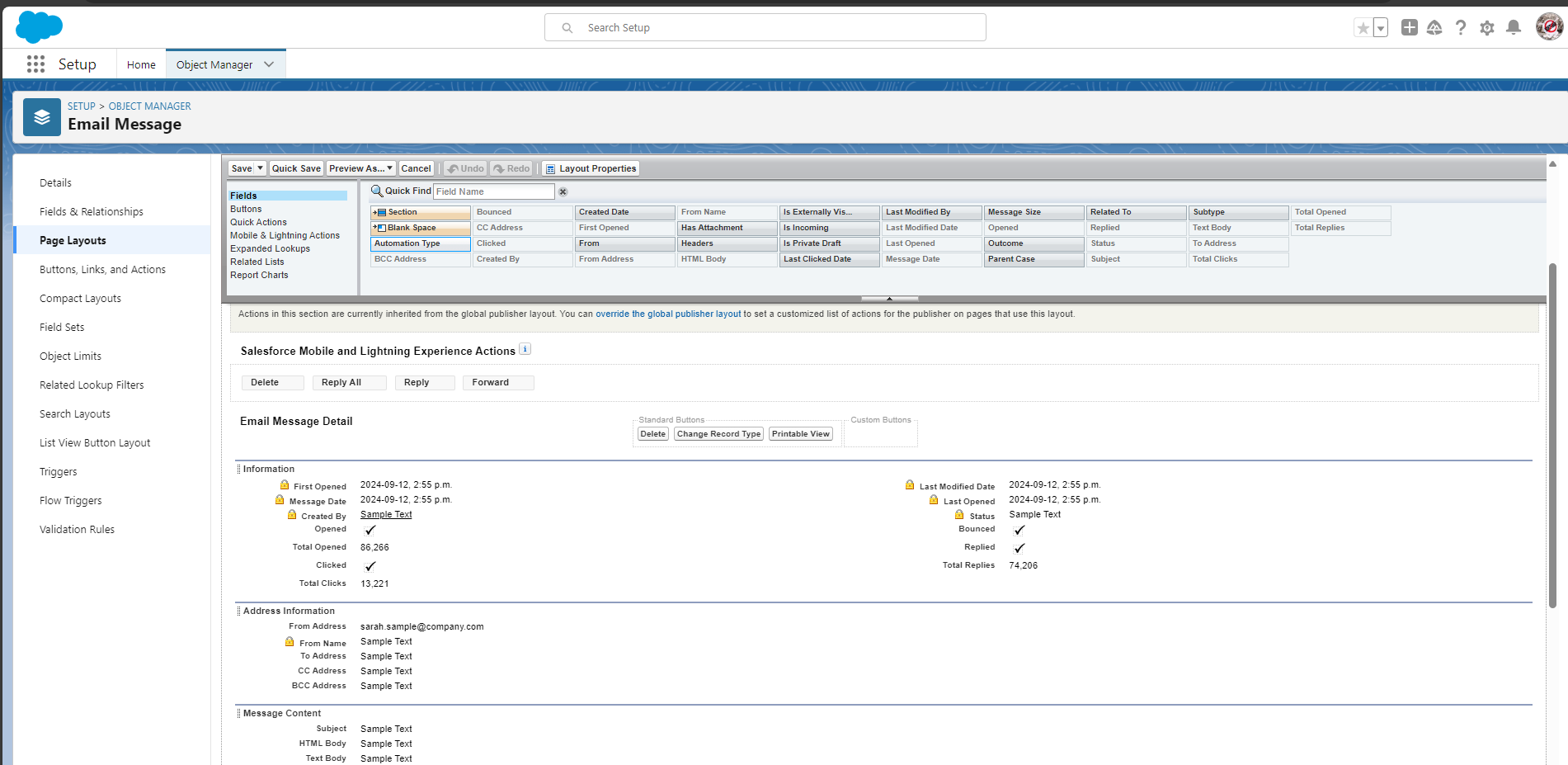Click the Opened field checkmark
The image size is (1568, 765).
click(x=370, y=530)
